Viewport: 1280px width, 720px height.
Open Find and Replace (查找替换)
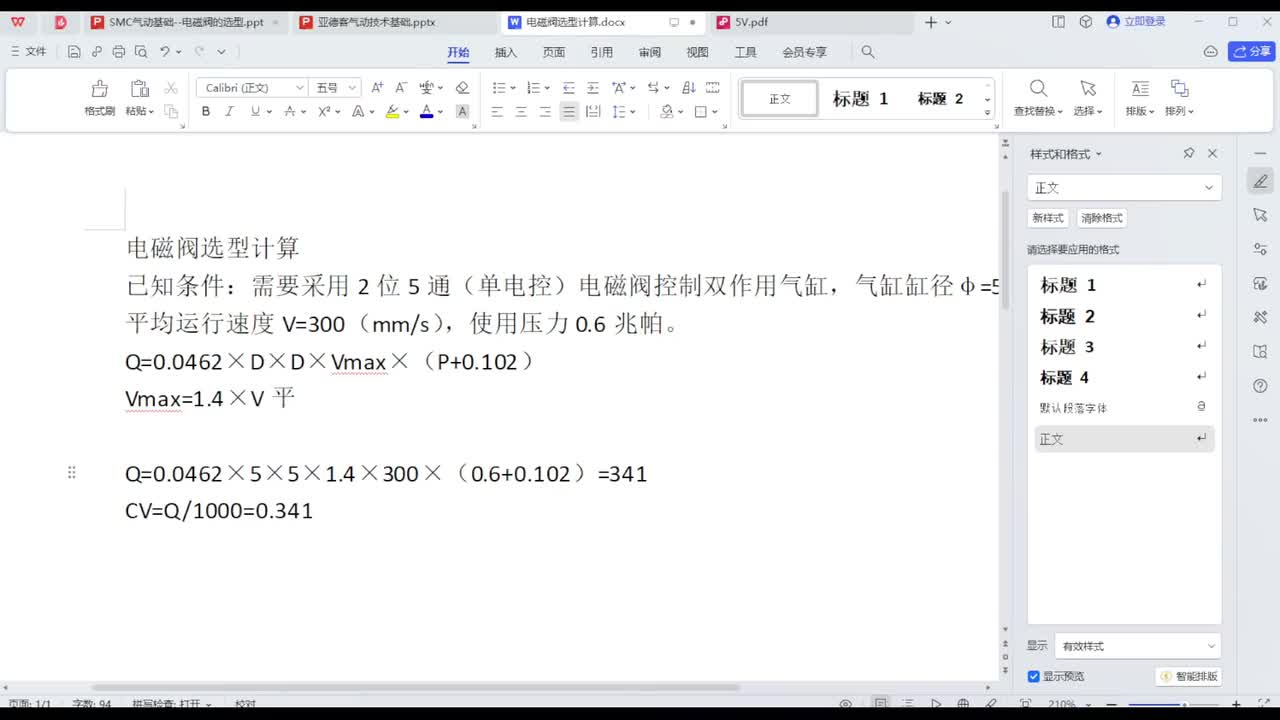1039,99
